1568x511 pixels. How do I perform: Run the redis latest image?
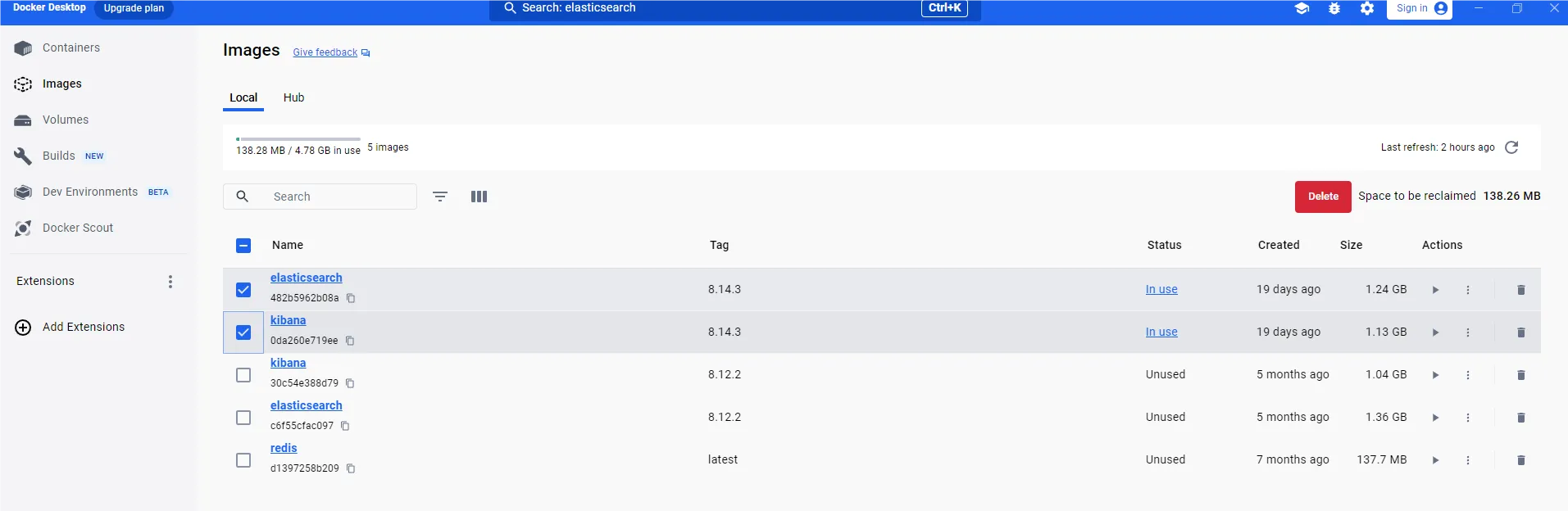tap(1435, 460)
